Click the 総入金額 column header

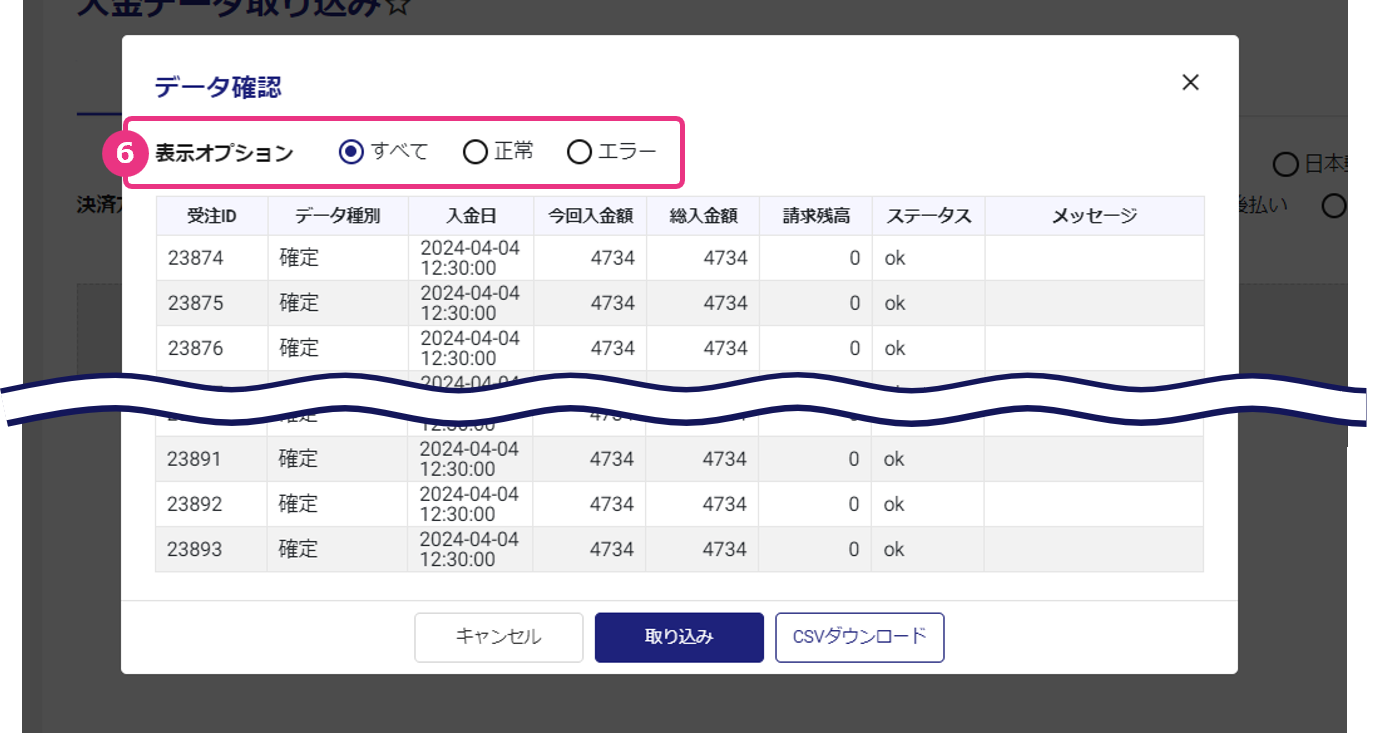pyautogui.click(x=702, y=216)
